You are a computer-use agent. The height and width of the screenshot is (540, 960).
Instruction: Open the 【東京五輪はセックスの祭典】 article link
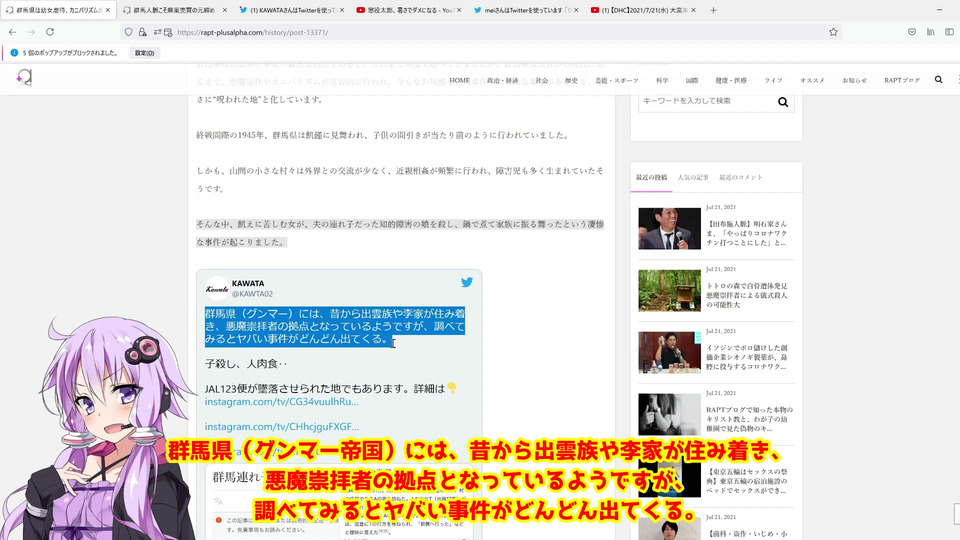(x=747, y=481)
